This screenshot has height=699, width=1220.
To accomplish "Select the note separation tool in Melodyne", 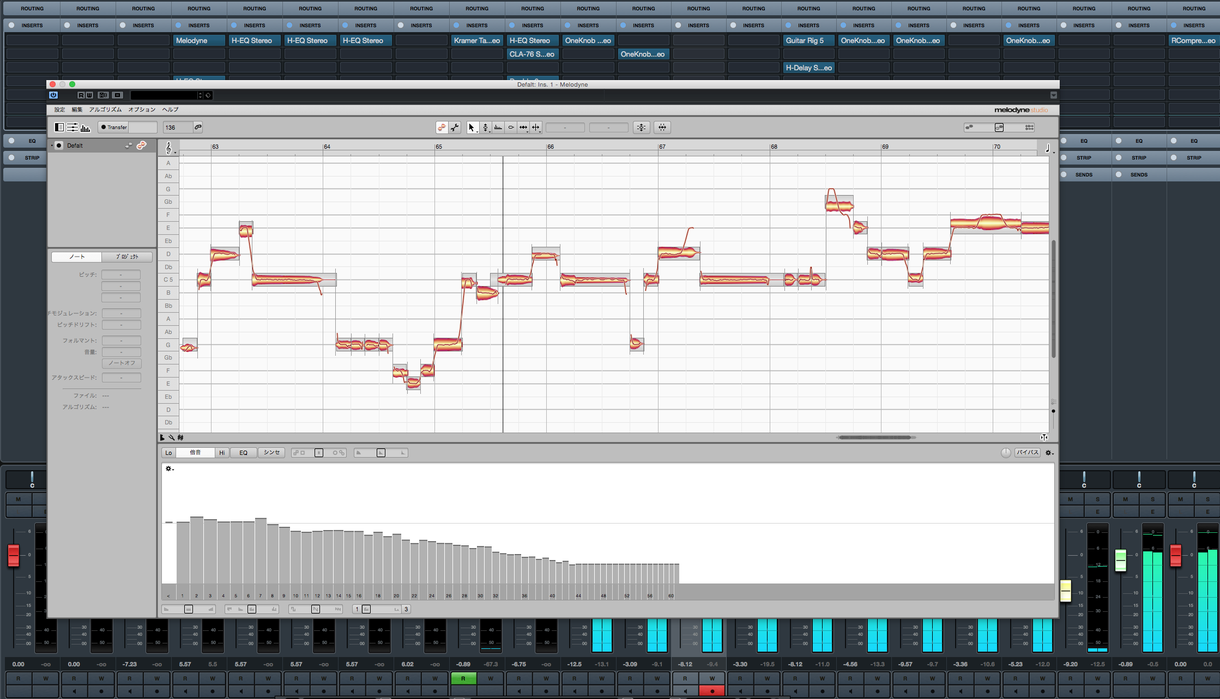I will [x=537, y=127].
